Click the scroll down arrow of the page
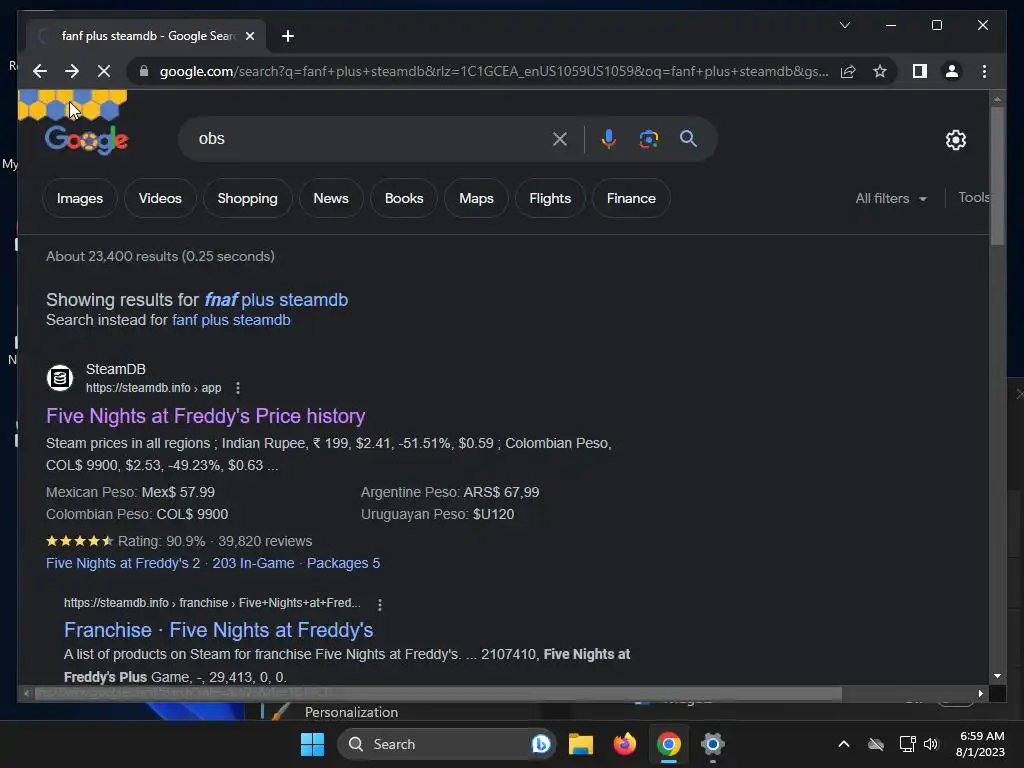 pyautogui.click(x=997, y=676)
